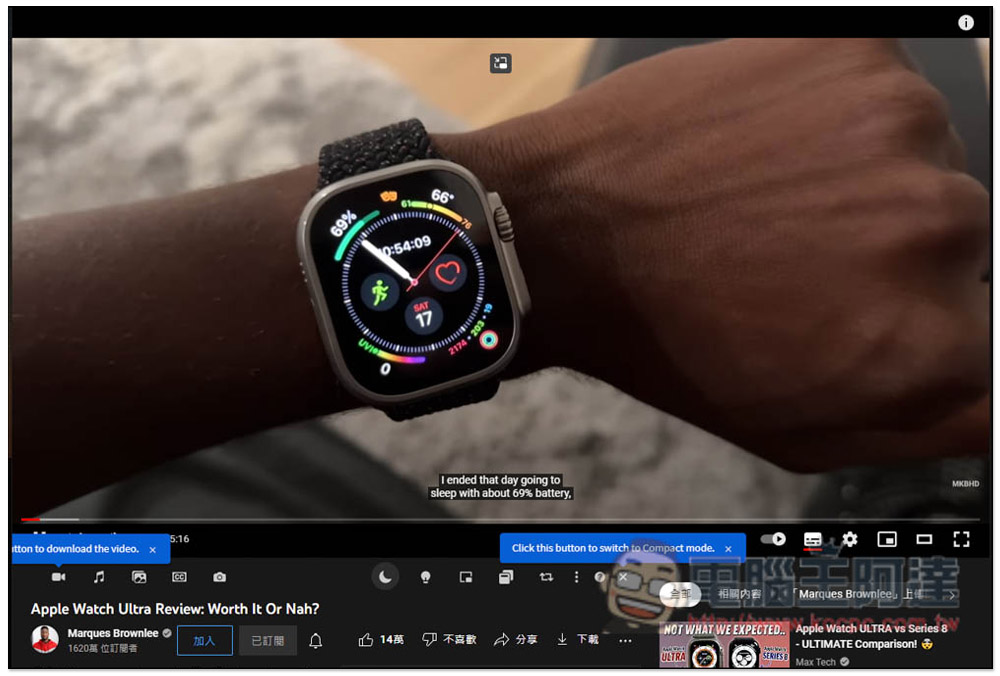The height and width of the screenshot is (676, 1000).
Task: Click the lightbulb cinema mode icon
Action: point(425,577)
